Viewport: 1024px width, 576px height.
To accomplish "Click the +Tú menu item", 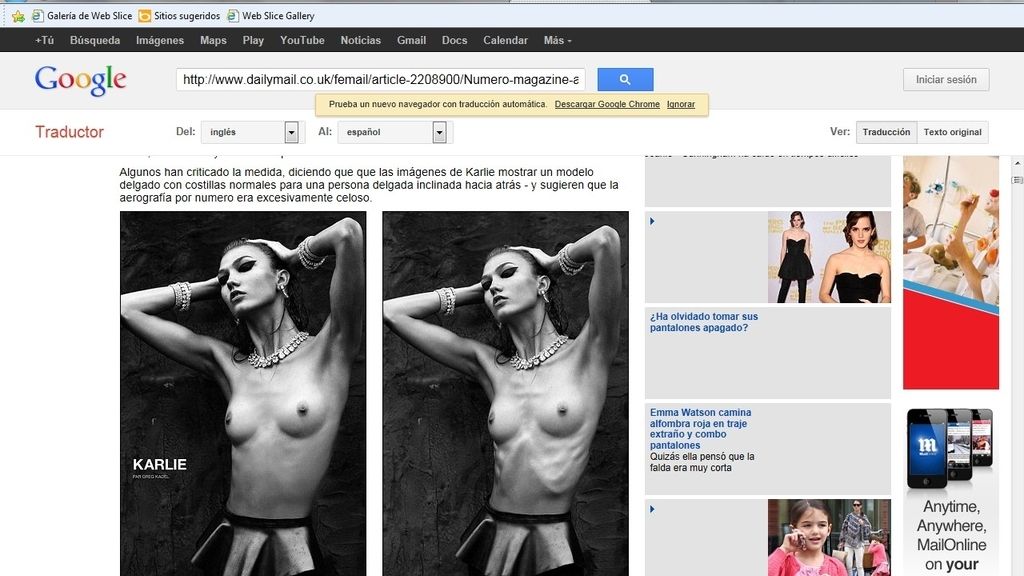I will (44, 40).
